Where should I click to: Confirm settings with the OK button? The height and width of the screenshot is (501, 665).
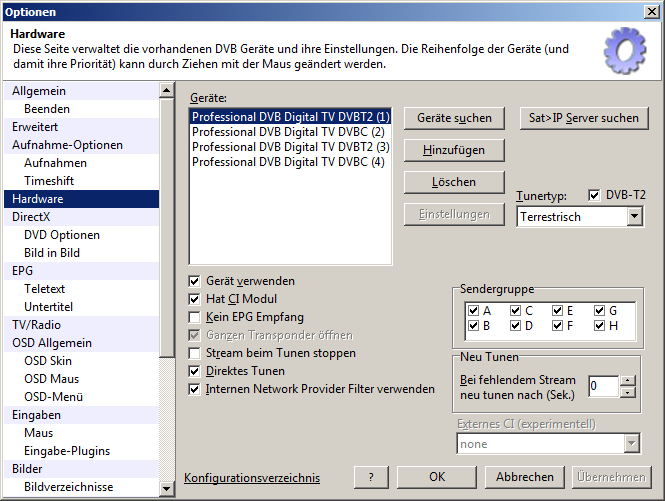point(437,477)
